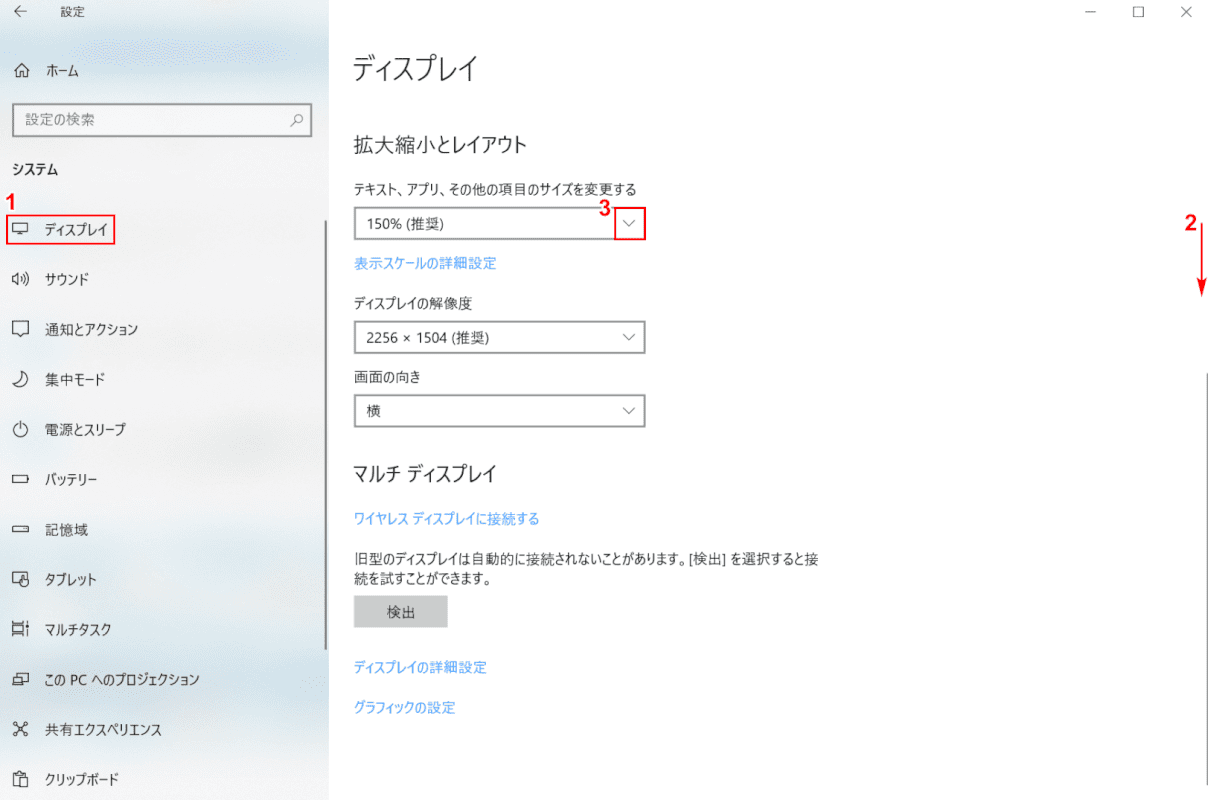Viewport: 1208px width, 800px height.
Task: Click the サウンド speaker icon
Action: (21, 280)
